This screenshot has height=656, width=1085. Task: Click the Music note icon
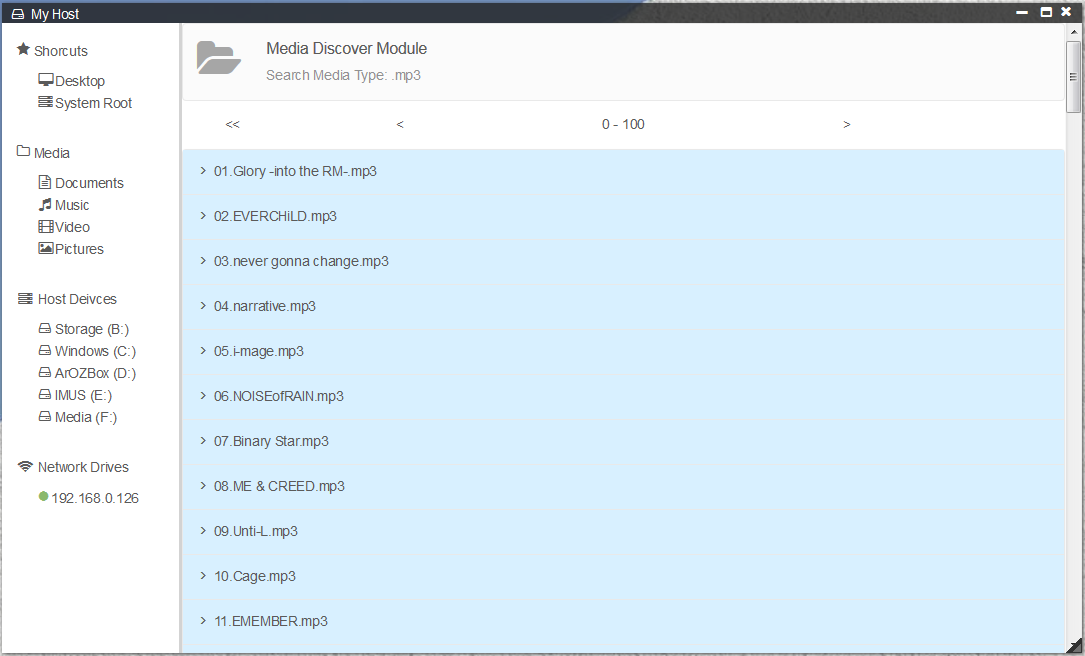(x=45, y=204)
